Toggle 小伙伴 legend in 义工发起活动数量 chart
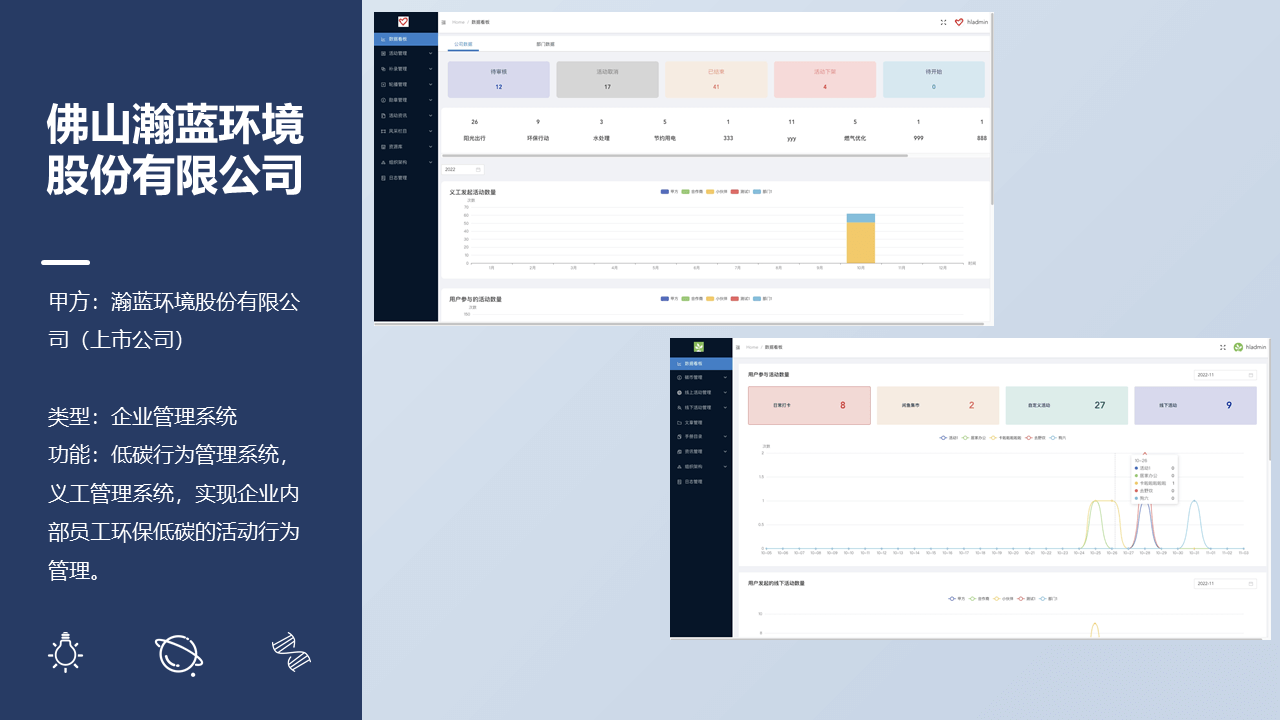1280x720 pixels. (x=716, y=191)
